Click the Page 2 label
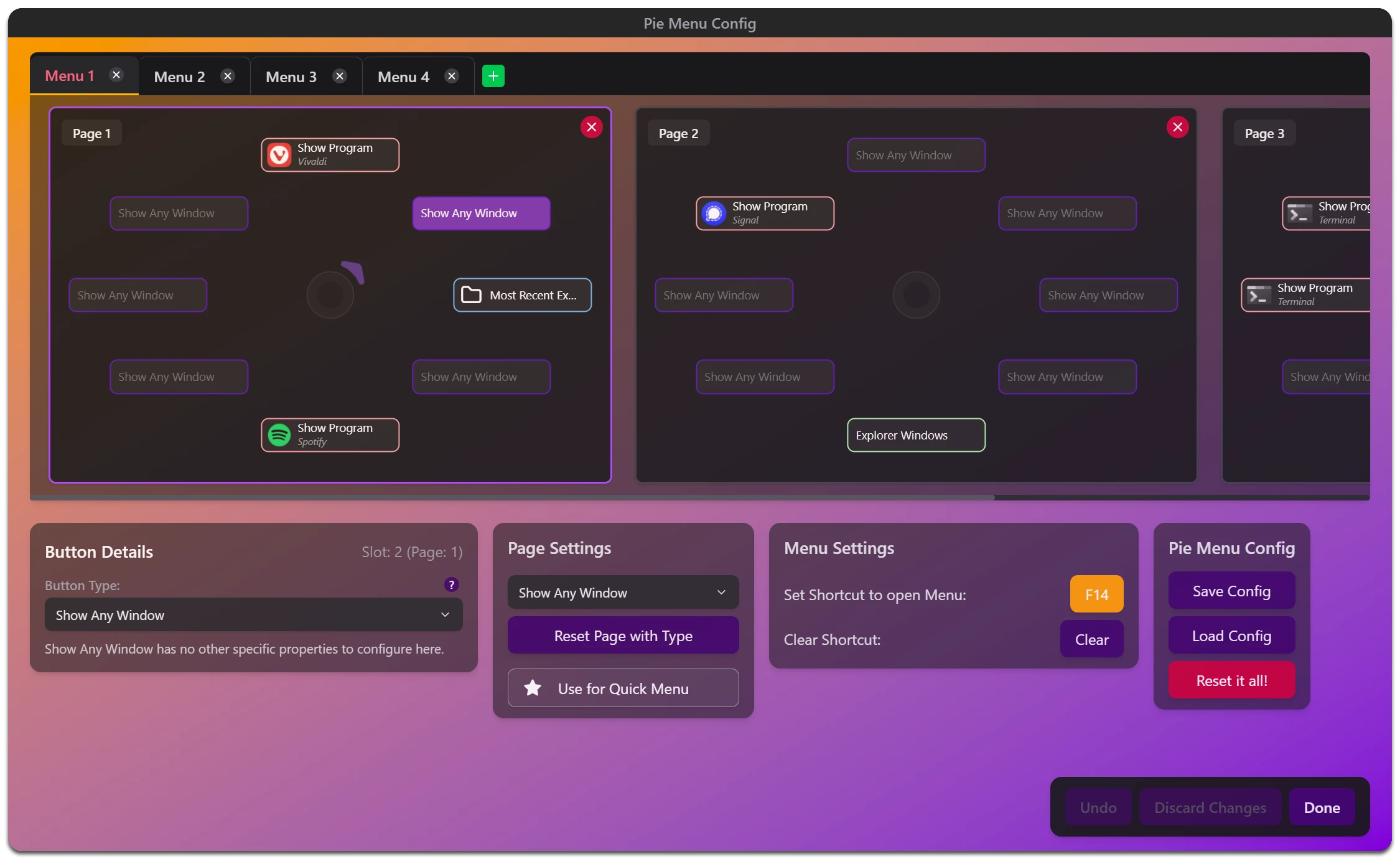1400x859 pixels. pos(678,133)
